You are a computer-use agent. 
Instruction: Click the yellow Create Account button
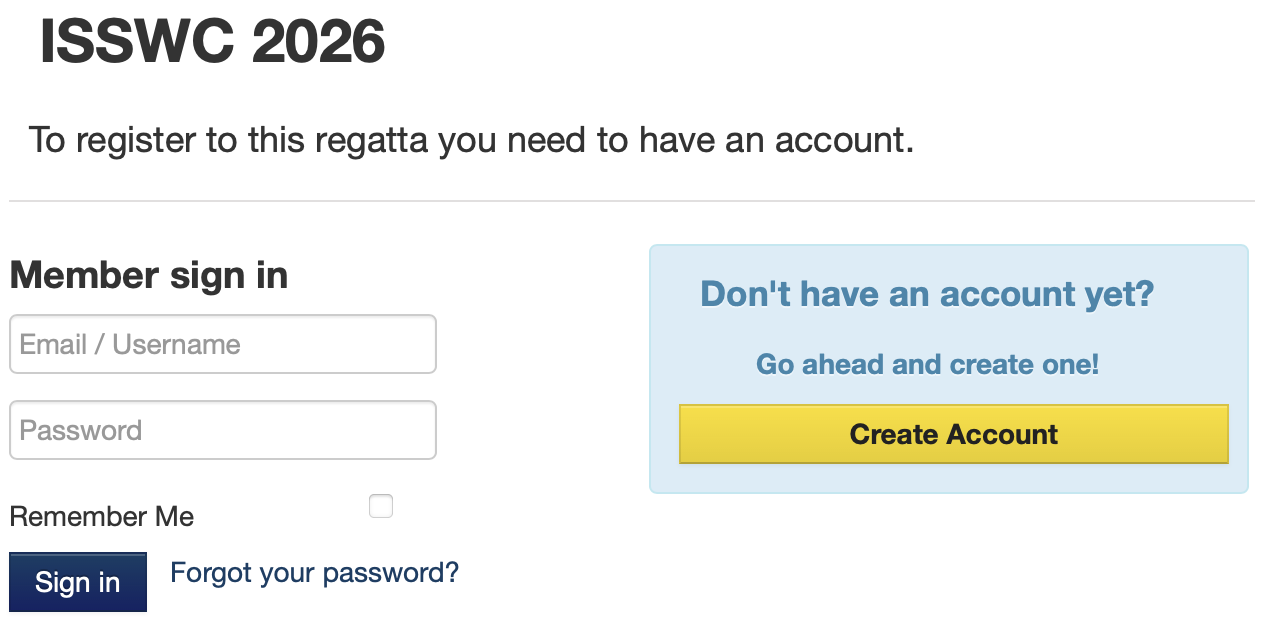[x=953, y=434]
